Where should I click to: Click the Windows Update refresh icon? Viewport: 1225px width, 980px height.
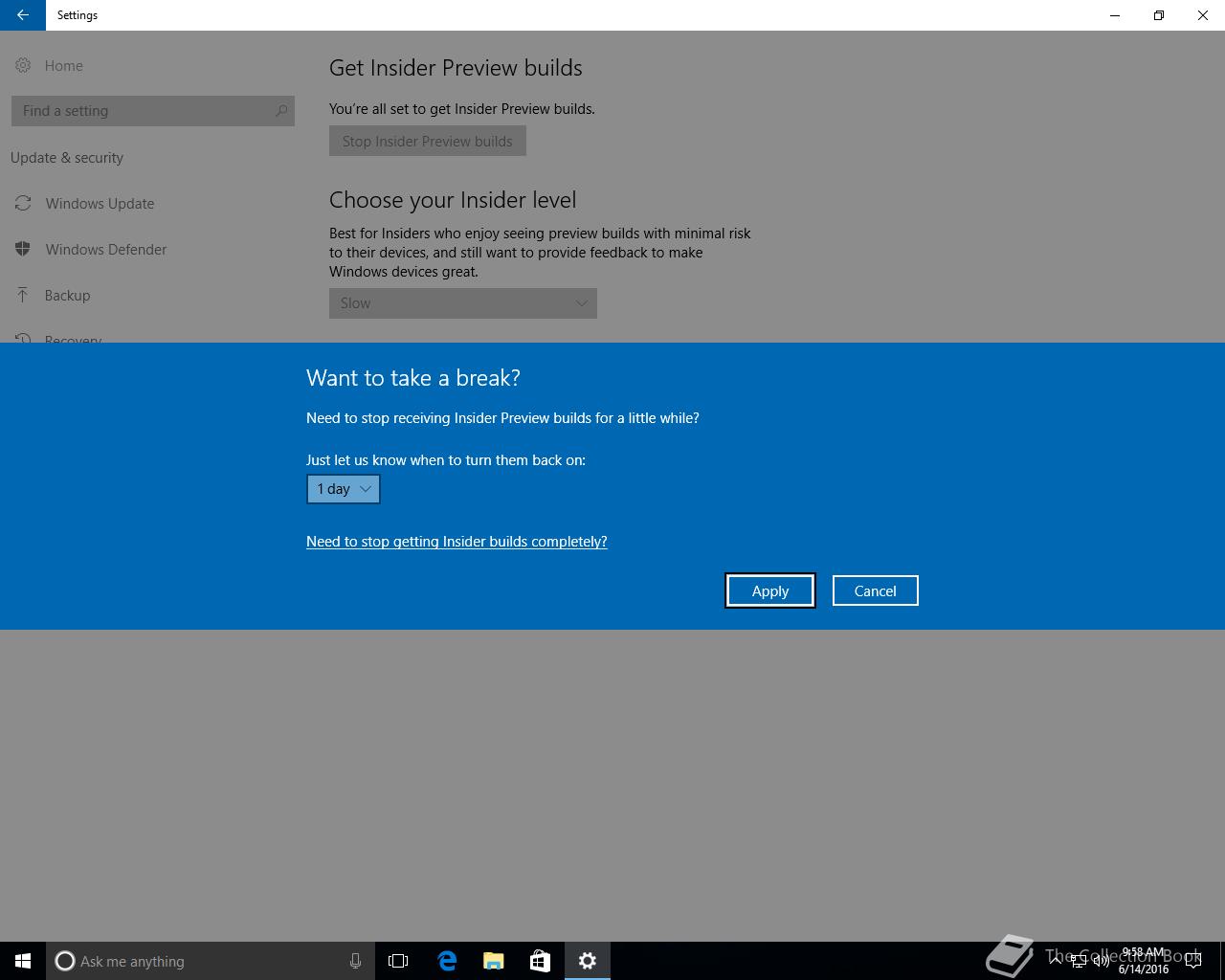click(23, 203)
